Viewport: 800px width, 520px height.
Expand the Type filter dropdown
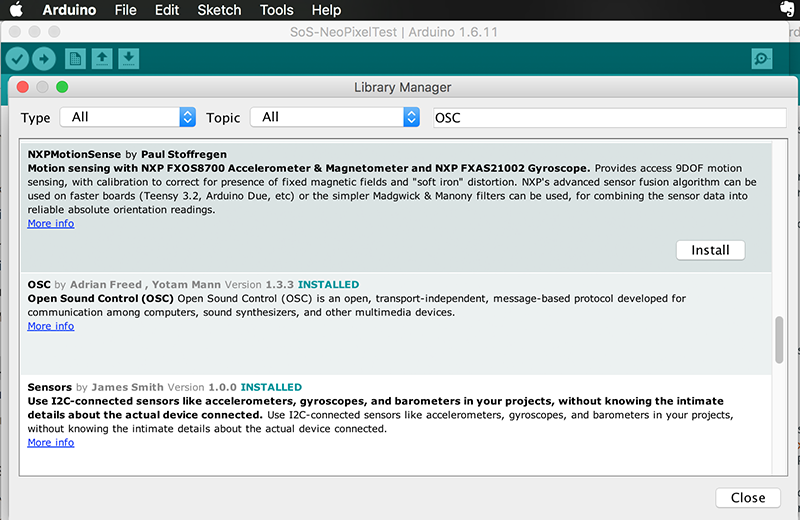(128, 117)
